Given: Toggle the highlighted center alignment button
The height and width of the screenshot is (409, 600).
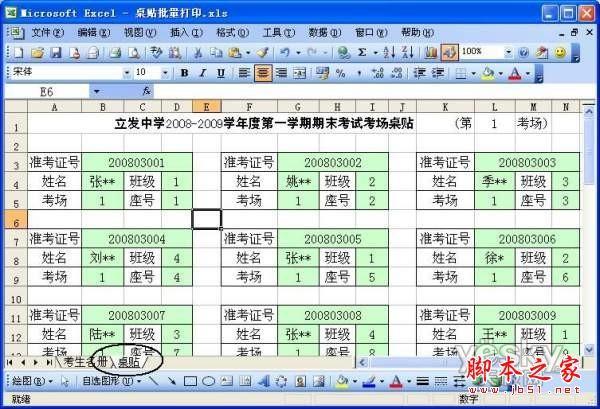Looking at the screenshot, I should (263, 73).
